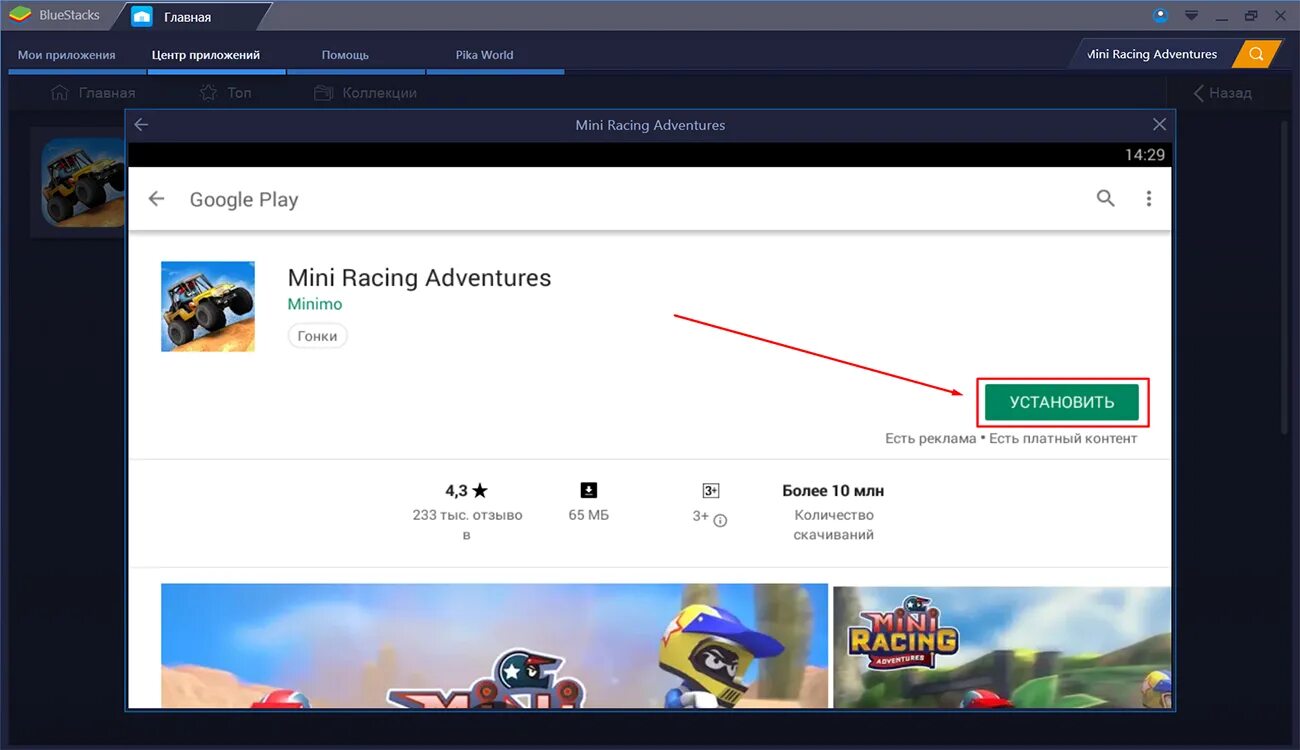Open Google Play search magnifier
1300x750 pixels.
[x=1105, y=198]
